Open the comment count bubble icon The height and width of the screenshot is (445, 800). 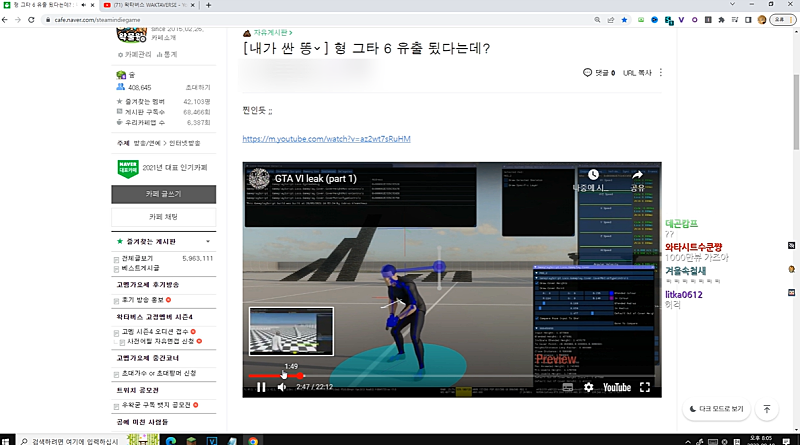point(587,72)
